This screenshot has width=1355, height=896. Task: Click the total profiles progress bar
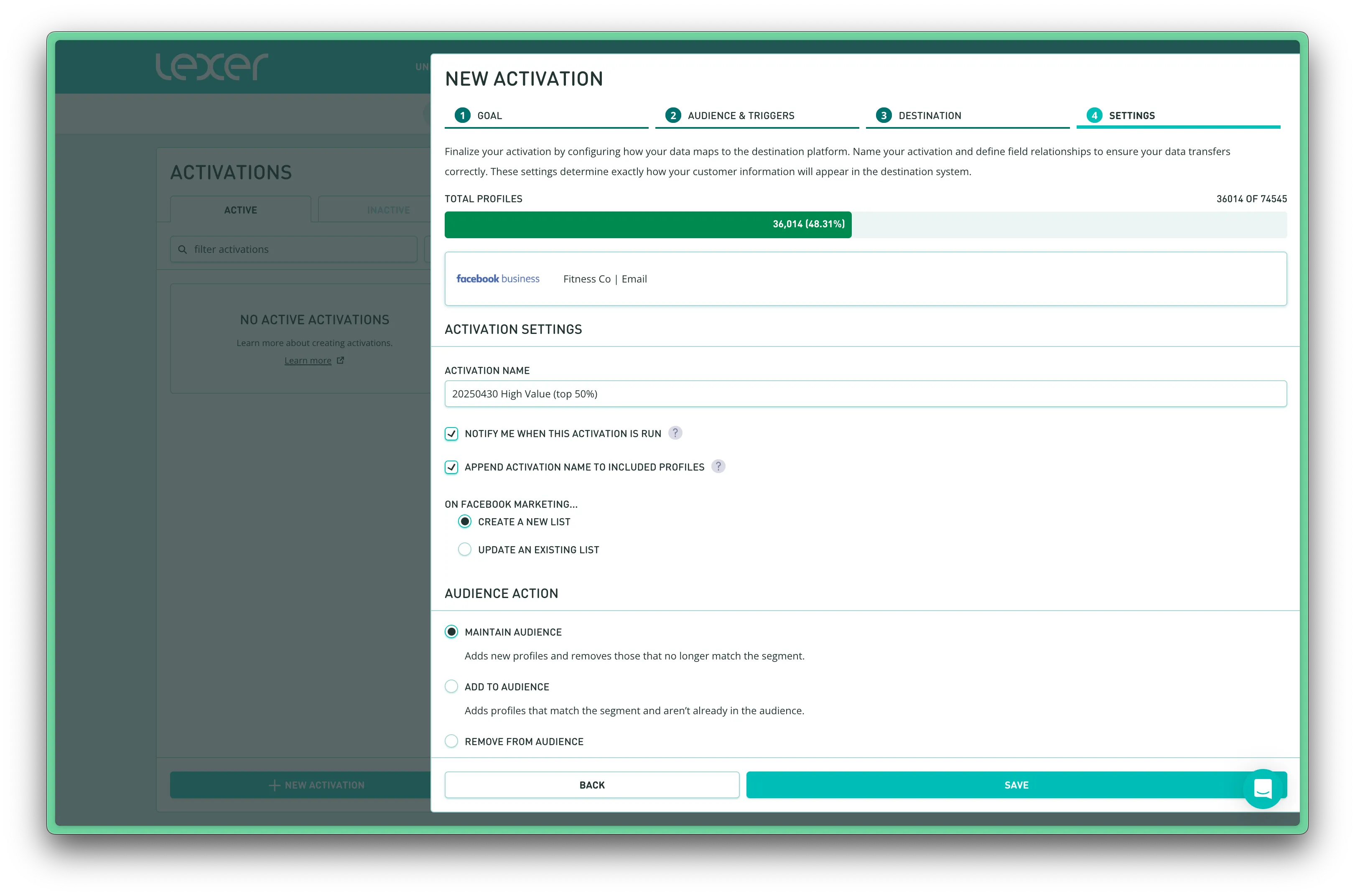[647, 224]
